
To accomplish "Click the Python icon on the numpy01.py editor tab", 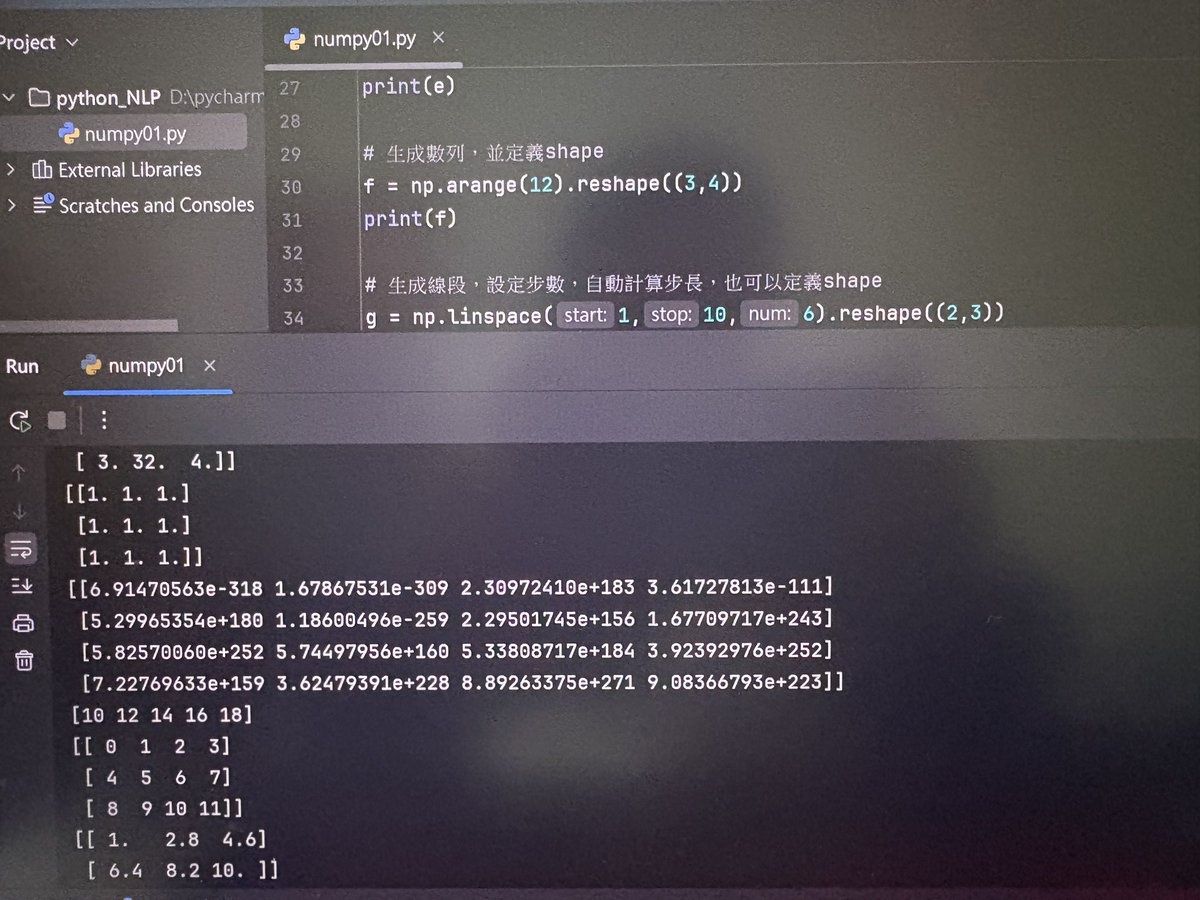I will pyautogui.click(x=294, y=36).
